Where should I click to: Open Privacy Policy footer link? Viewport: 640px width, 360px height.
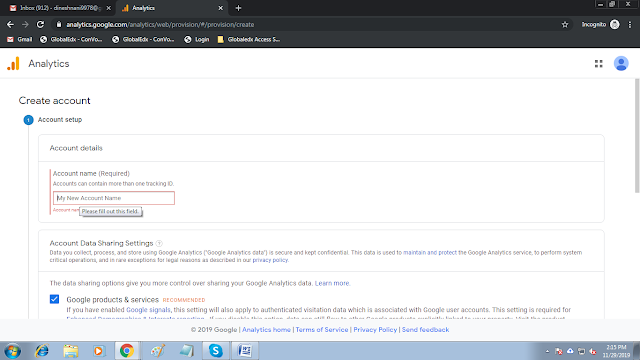click(x=375, y=330)
